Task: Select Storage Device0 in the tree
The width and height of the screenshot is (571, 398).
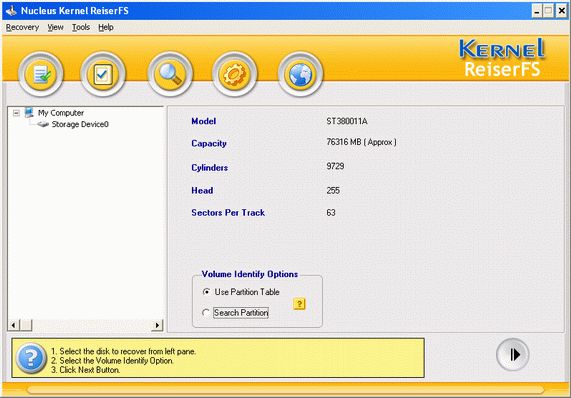Action: 80,125
